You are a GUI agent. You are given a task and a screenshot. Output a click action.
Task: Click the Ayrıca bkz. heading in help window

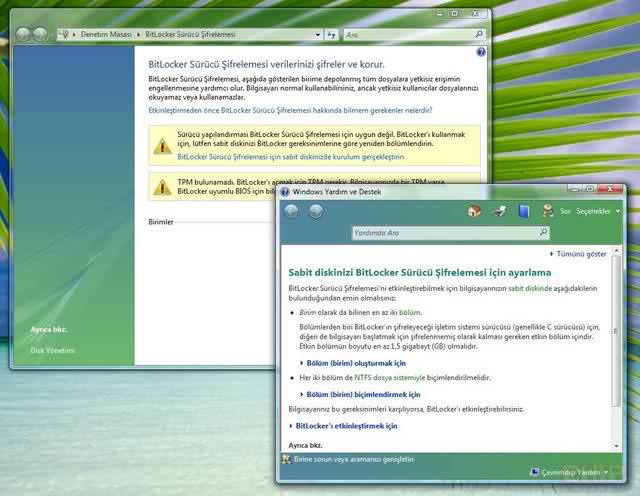(305, 445)
